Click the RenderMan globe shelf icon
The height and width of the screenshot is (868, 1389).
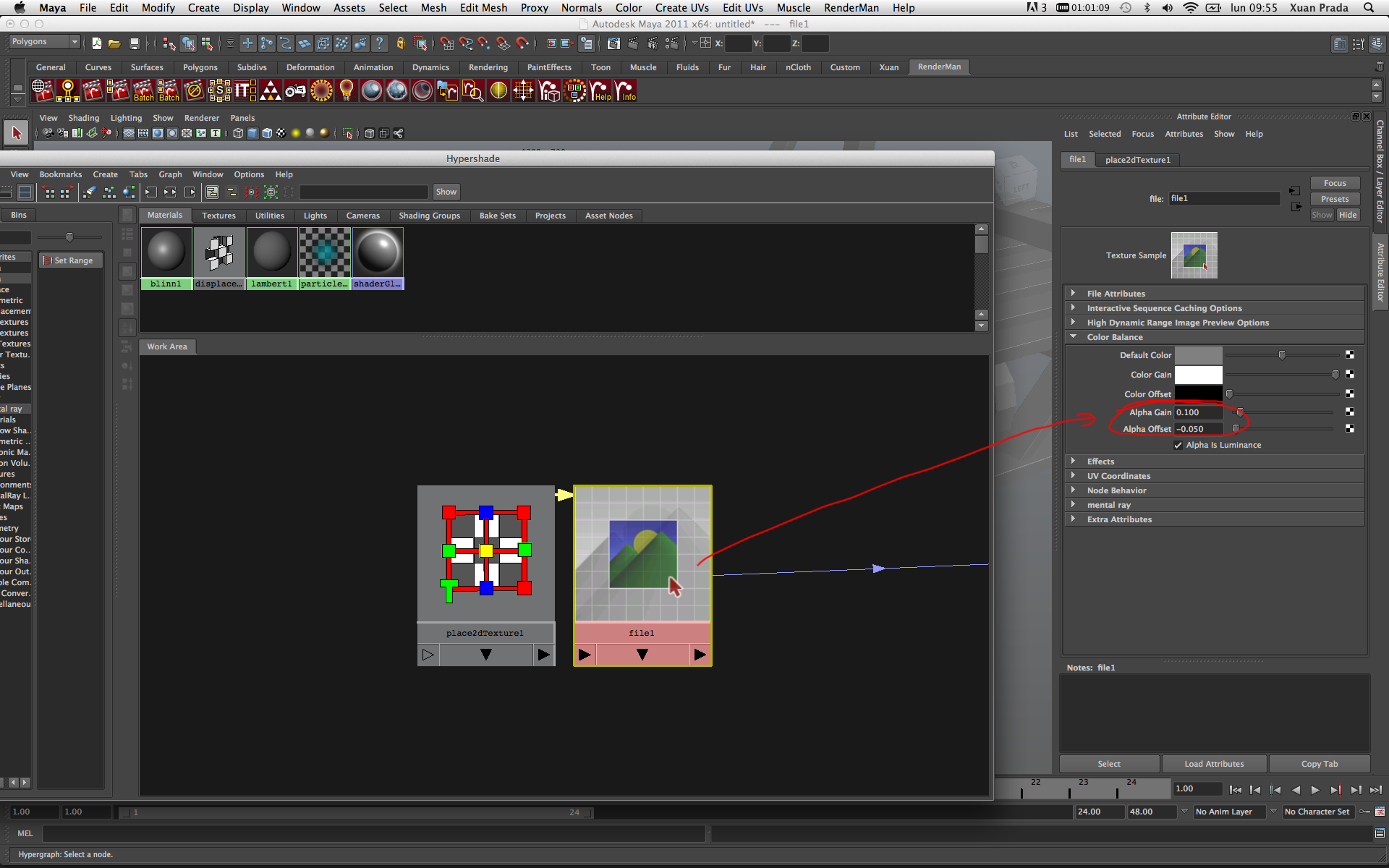point(42,91)
